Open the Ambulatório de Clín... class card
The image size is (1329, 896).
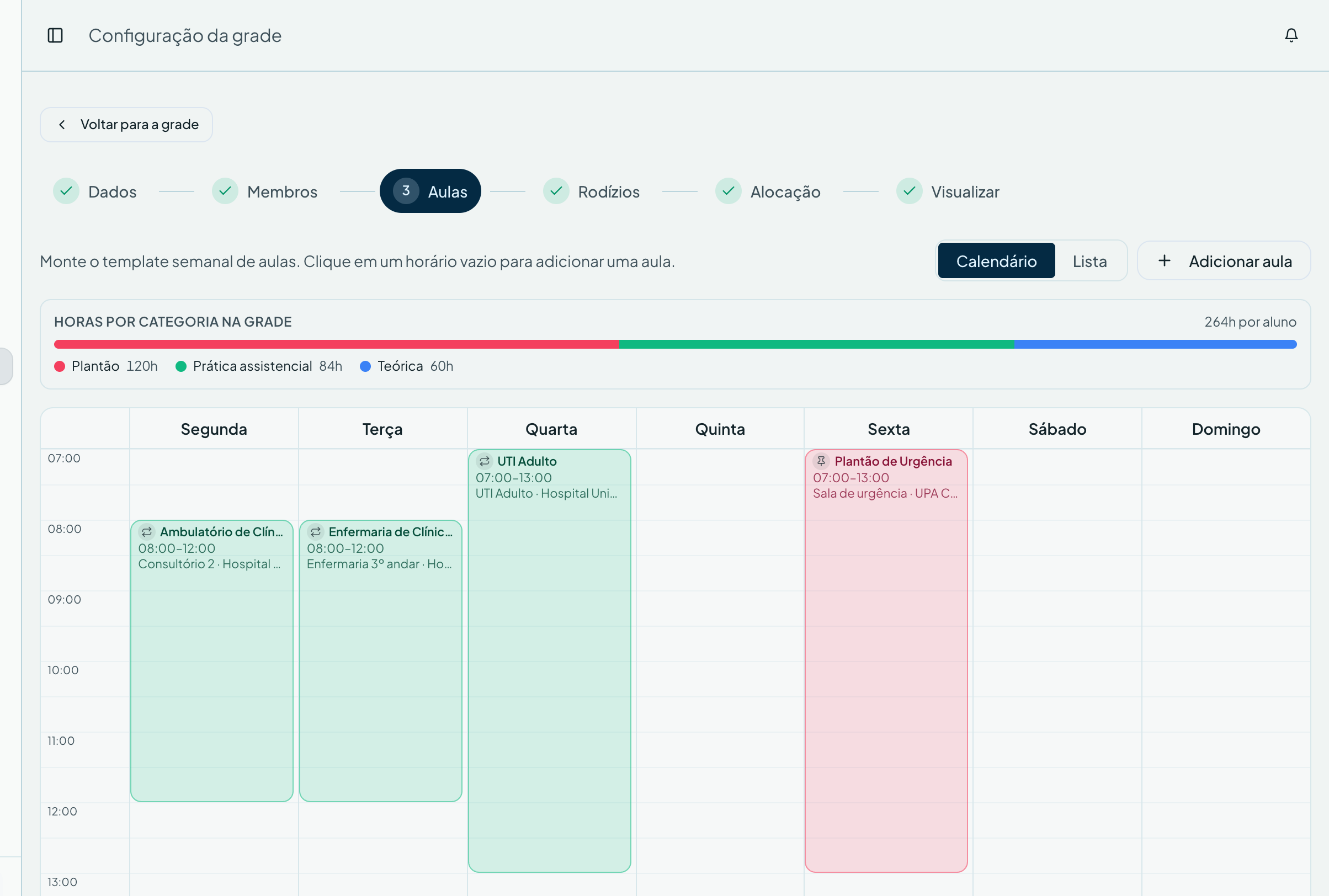[x=212, y=660]
